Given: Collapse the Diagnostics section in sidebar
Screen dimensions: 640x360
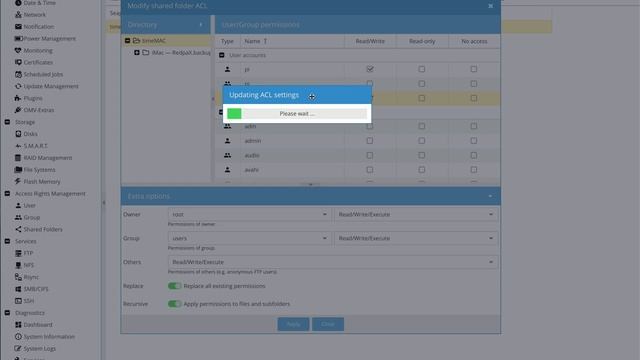Looking at the screenshot, I should click(7, 313).
